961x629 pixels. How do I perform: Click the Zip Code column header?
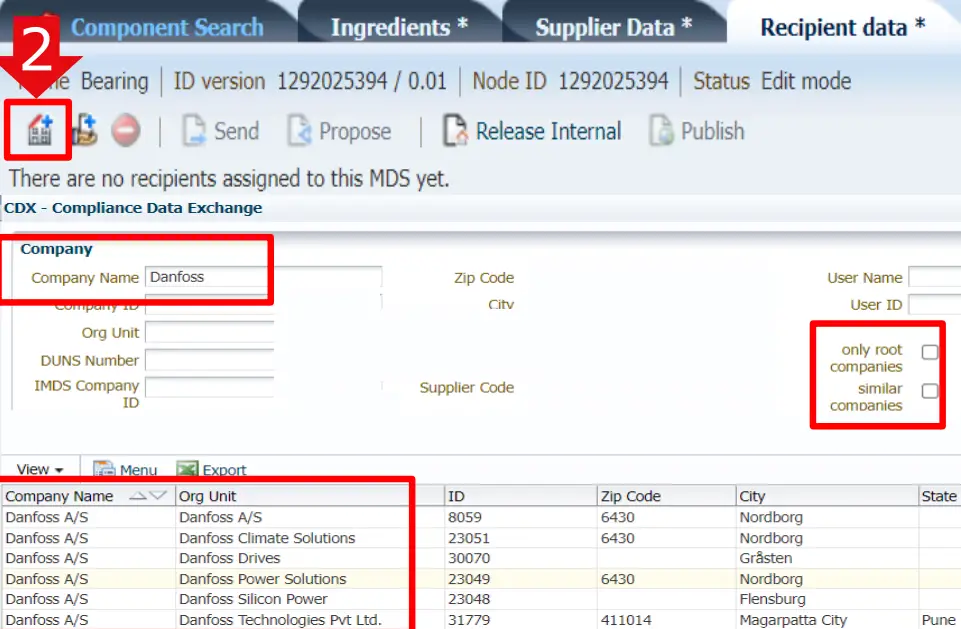pyautogui.click(x=666, y=495)
